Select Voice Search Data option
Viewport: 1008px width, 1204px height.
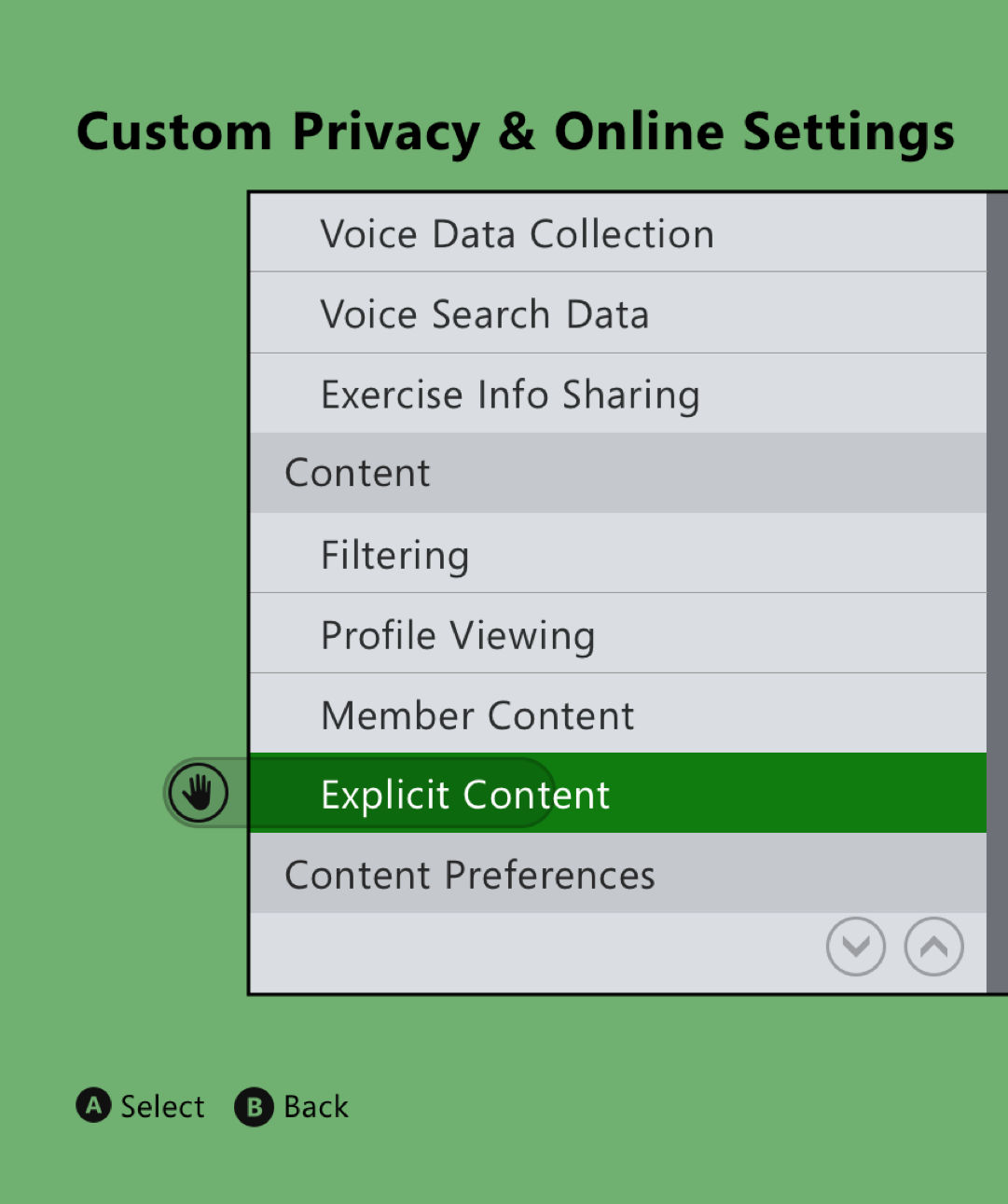(485, 314)
